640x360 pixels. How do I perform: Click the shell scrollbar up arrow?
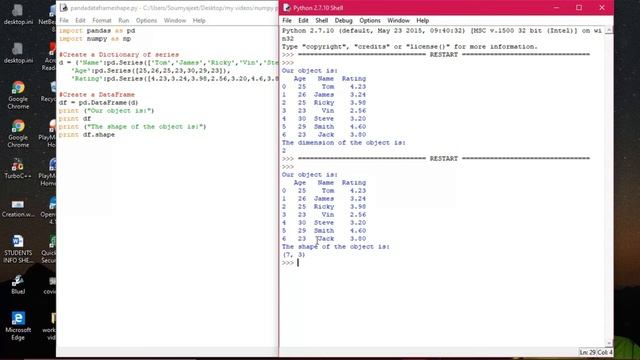609,30
